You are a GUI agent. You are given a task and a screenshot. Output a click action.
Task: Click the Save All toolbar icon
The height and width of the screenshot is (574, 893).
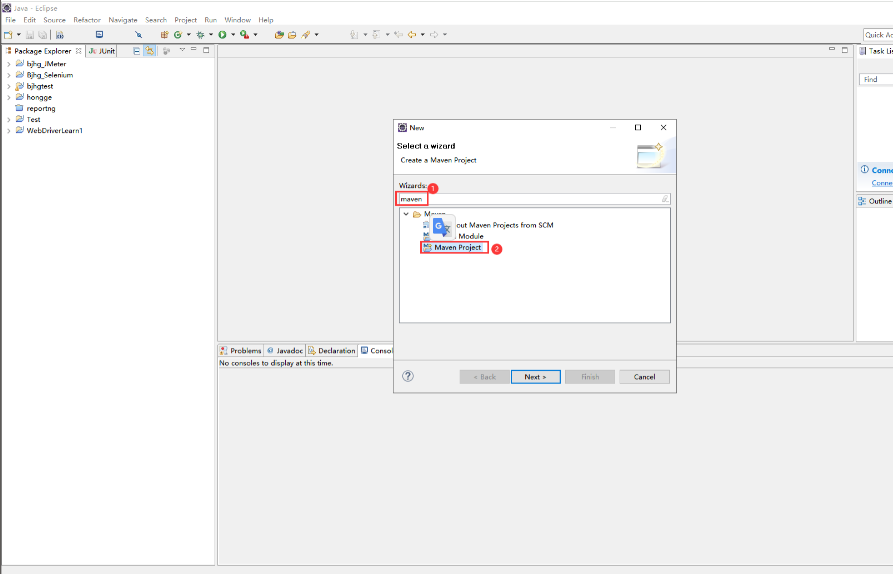(x=42, y=35)
